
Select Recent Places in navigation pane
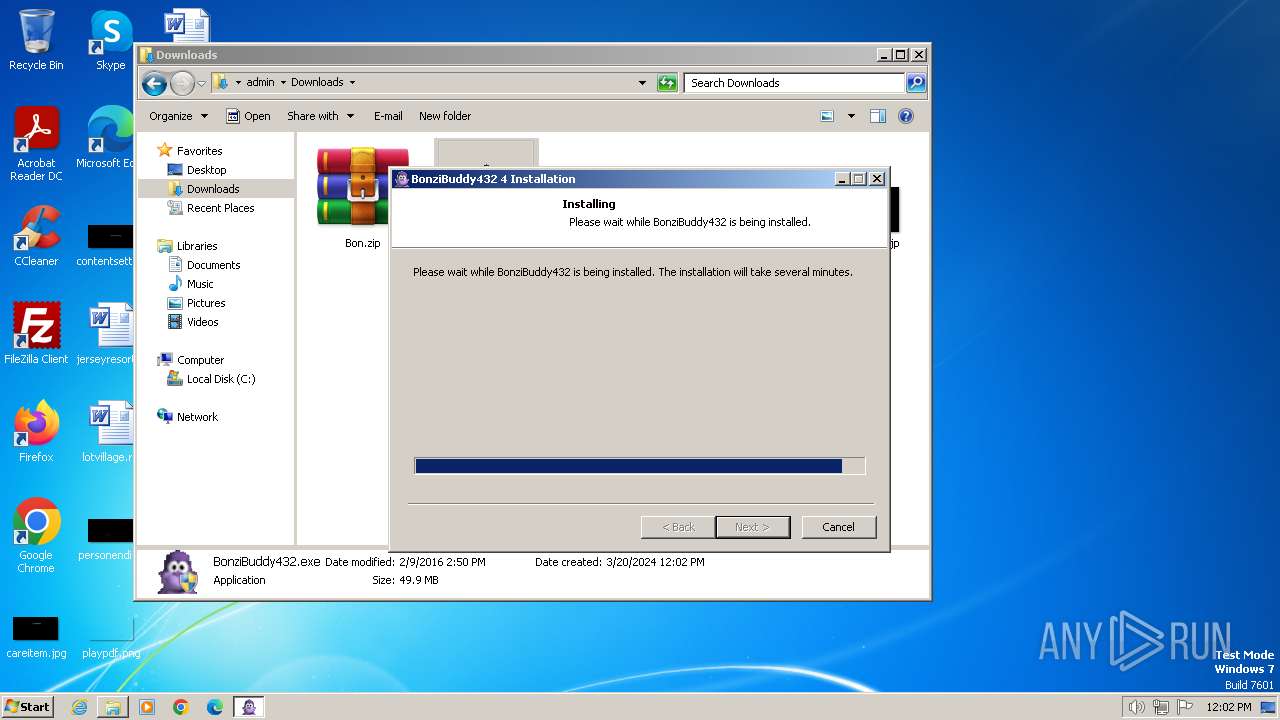(220, 208)
